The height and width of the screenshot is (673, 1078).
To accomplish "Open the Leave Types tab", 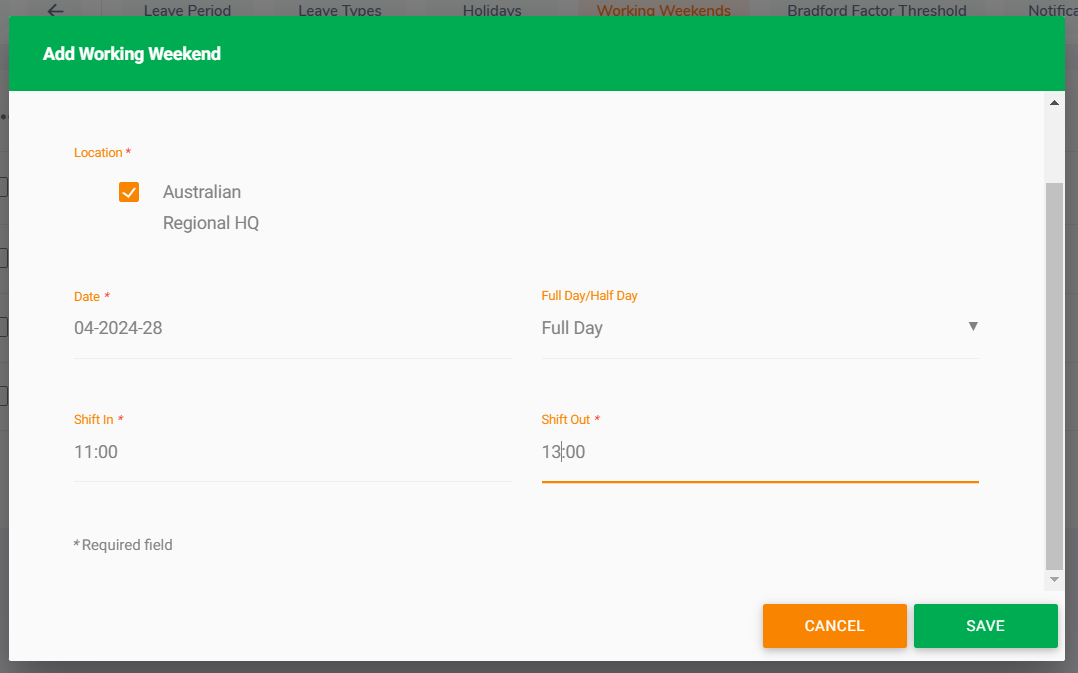I will [x=340, y=11].
